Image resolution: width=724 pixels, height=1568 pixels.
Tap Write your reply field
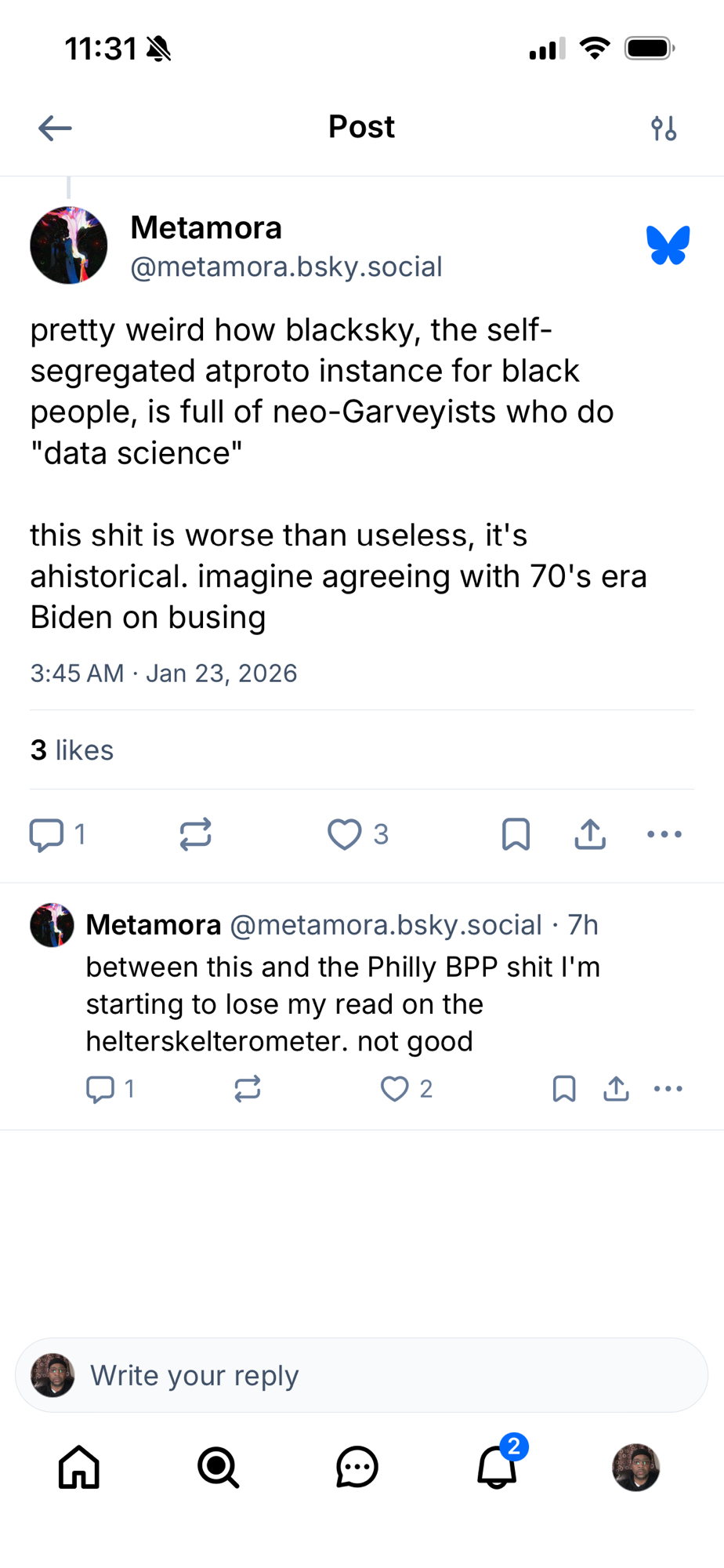pyautogui.click(x=361, y=1375)
